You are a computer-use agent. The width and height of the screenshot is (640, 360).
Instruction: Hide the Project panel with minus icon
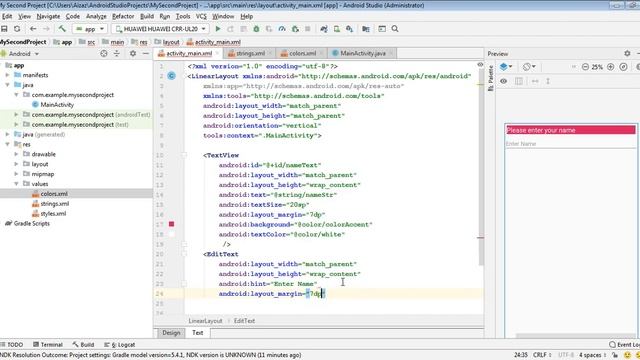(x=146, y=53)
